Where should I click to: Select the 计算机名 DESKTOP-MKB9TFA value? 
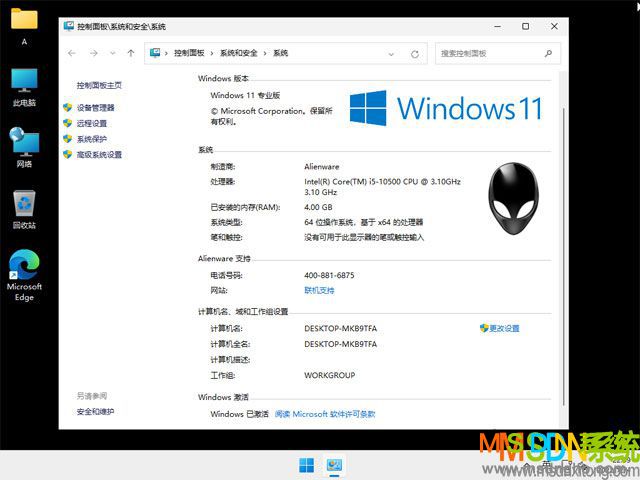(340, 328)
